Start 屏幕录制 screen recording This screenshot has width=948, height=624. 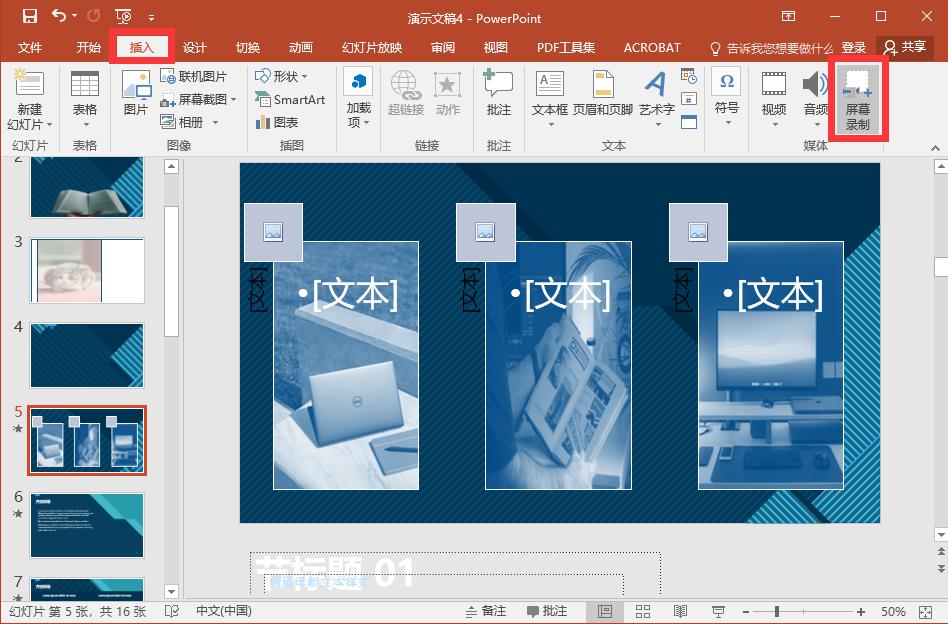click(858, 100)
